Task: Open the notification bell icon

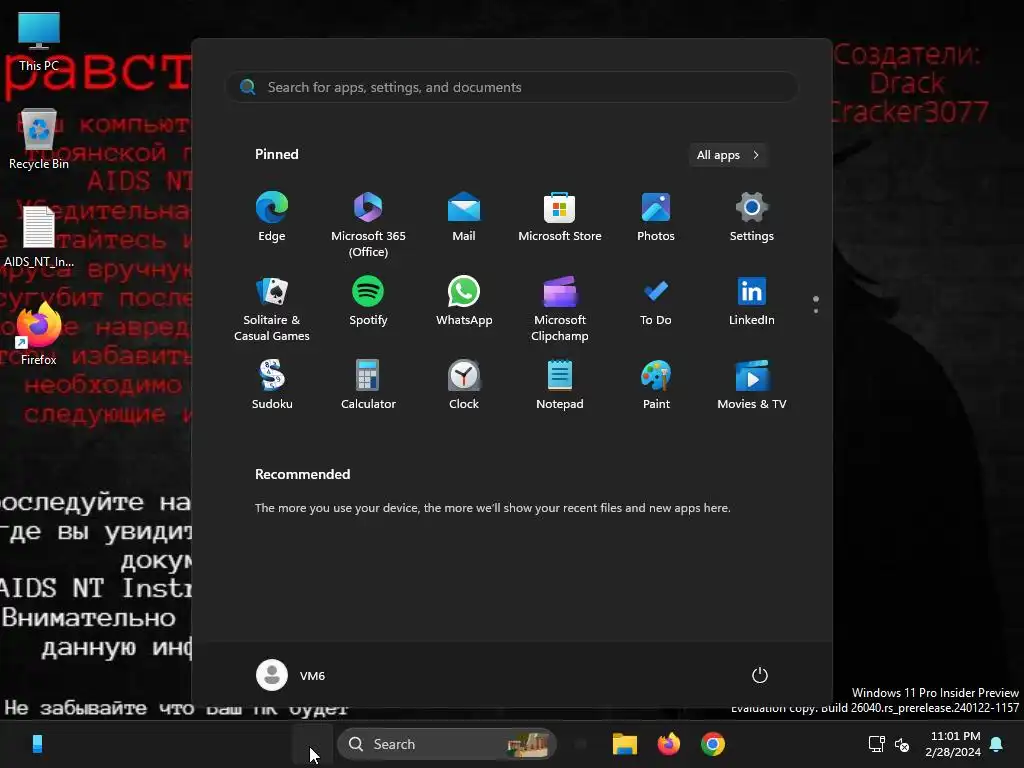Action: click(x=997, y=744)
